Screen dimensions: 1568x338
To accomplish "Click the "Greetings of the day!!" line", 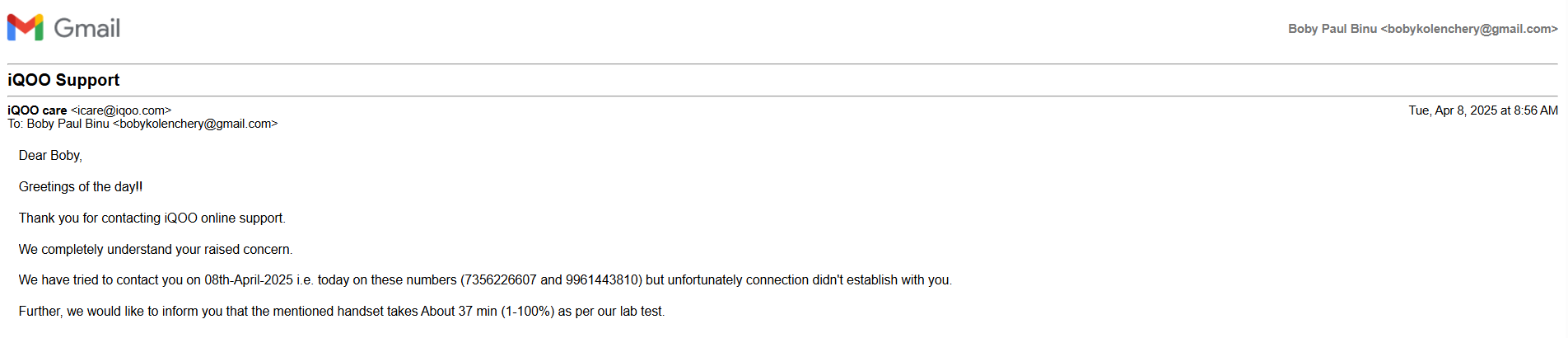I will click(x=81, y=187).
